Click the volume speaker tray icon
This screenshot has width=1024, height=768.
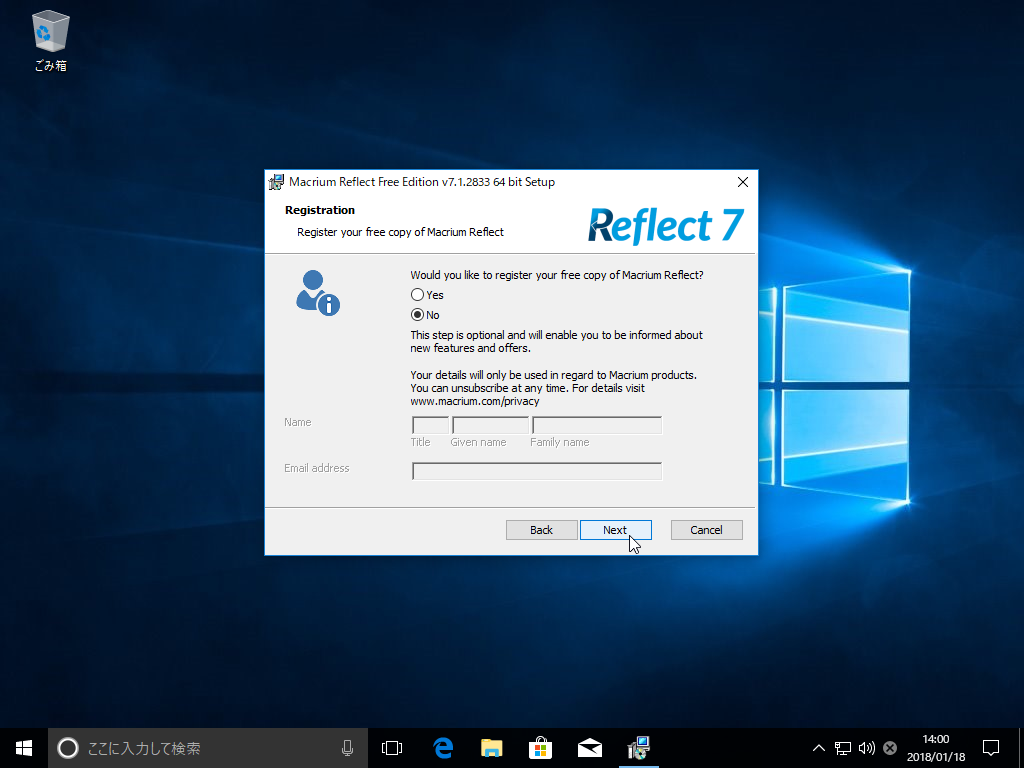tap(867, 748)
